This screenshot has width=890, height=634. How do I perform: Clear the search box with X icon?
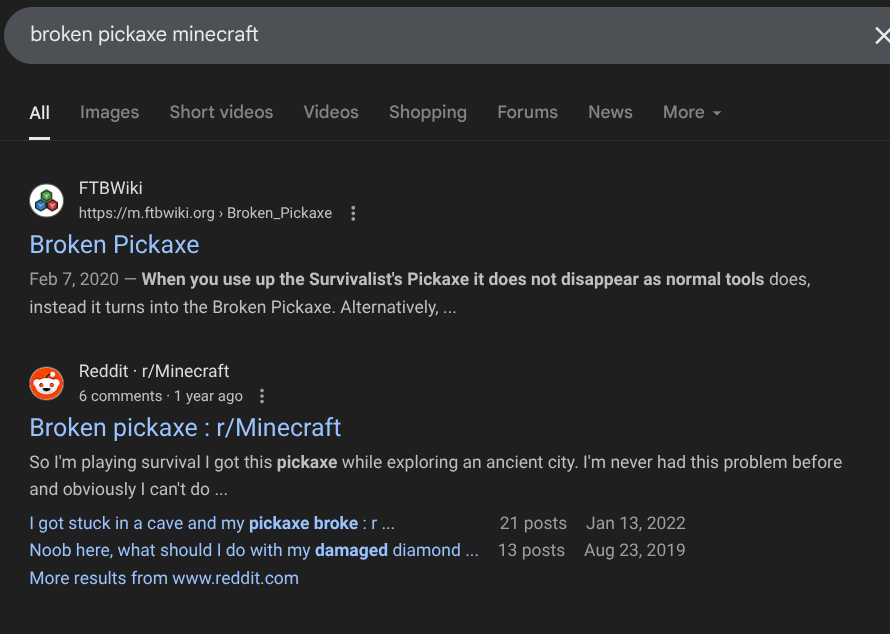tap(881, 36)
